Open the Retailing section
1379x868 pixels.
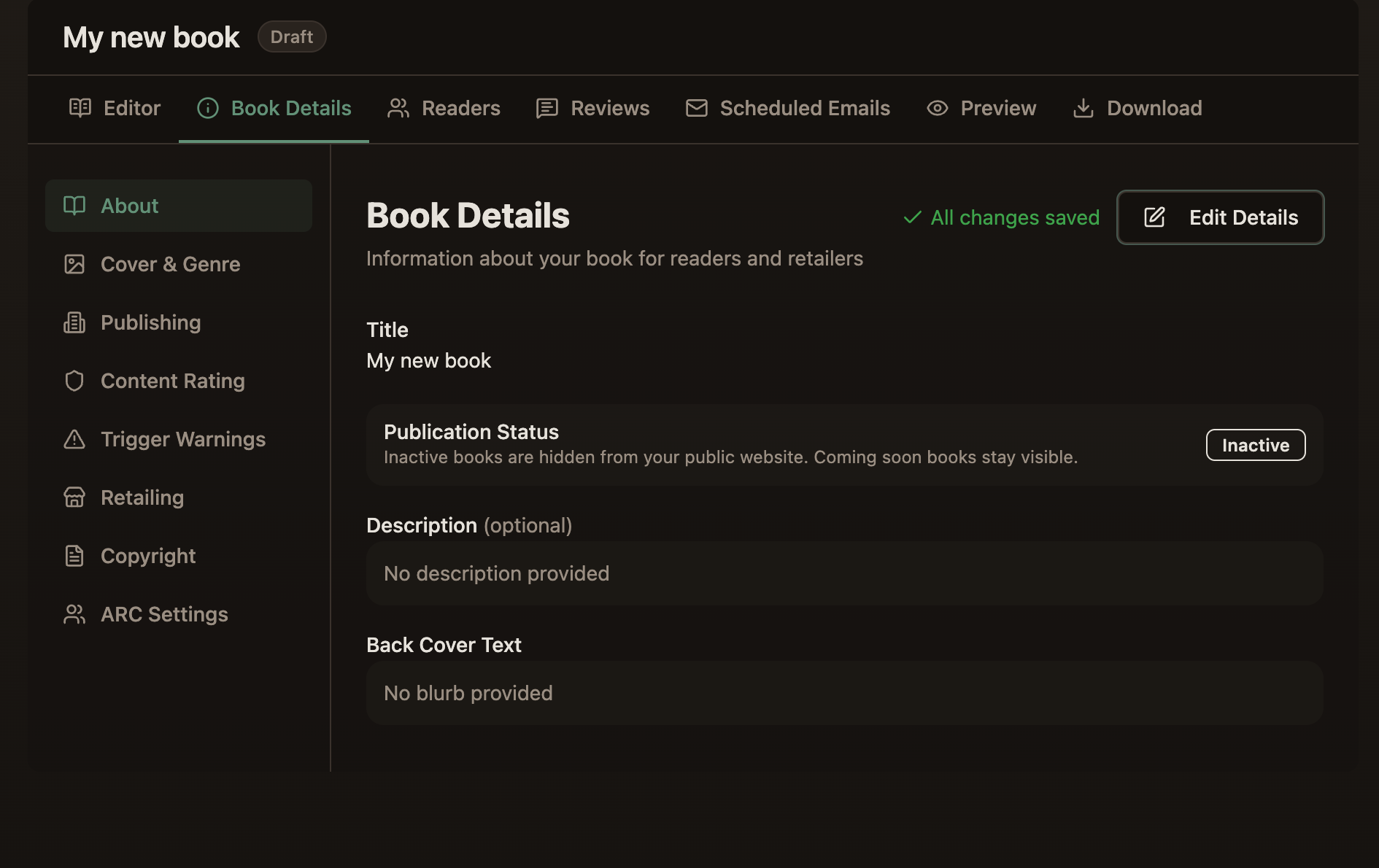coord(179,497)
